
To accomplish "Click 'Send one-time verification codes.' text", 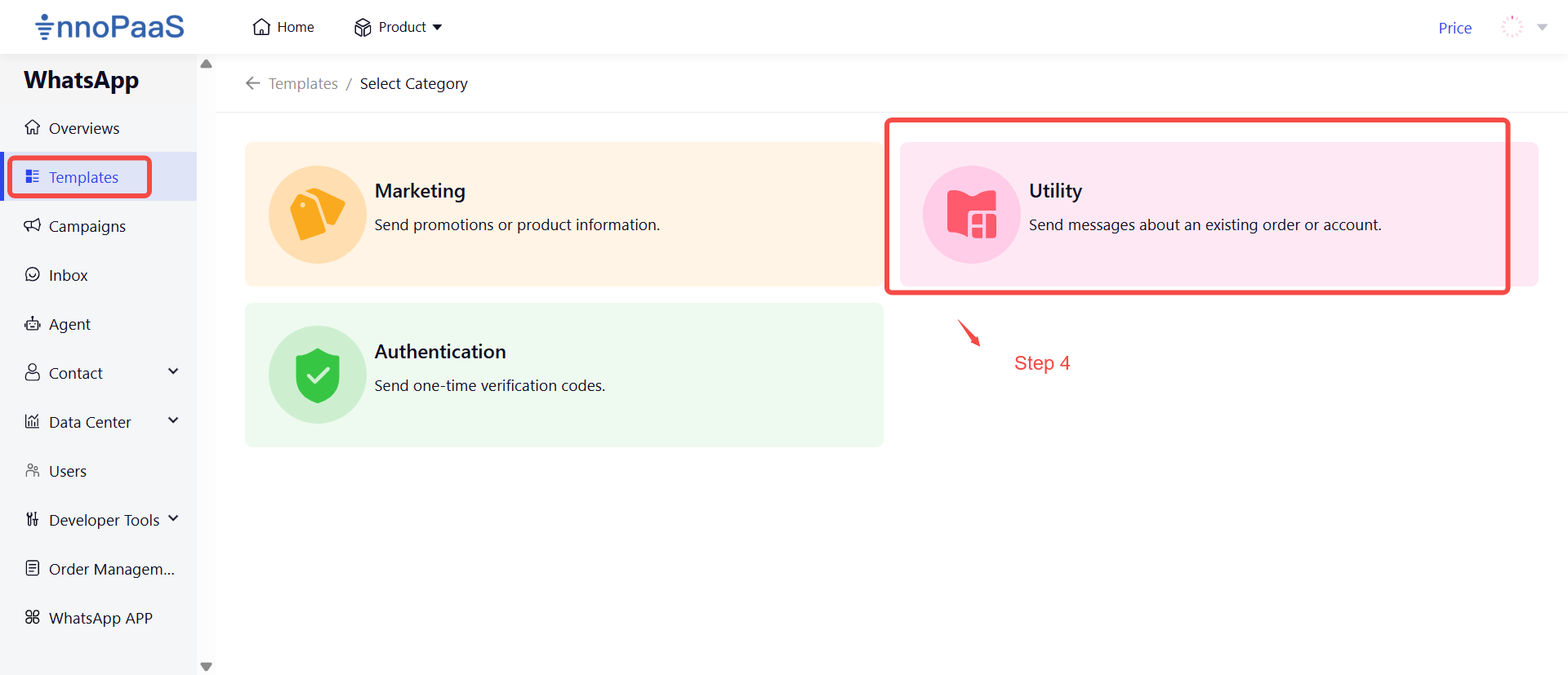I will click(490, 385).
